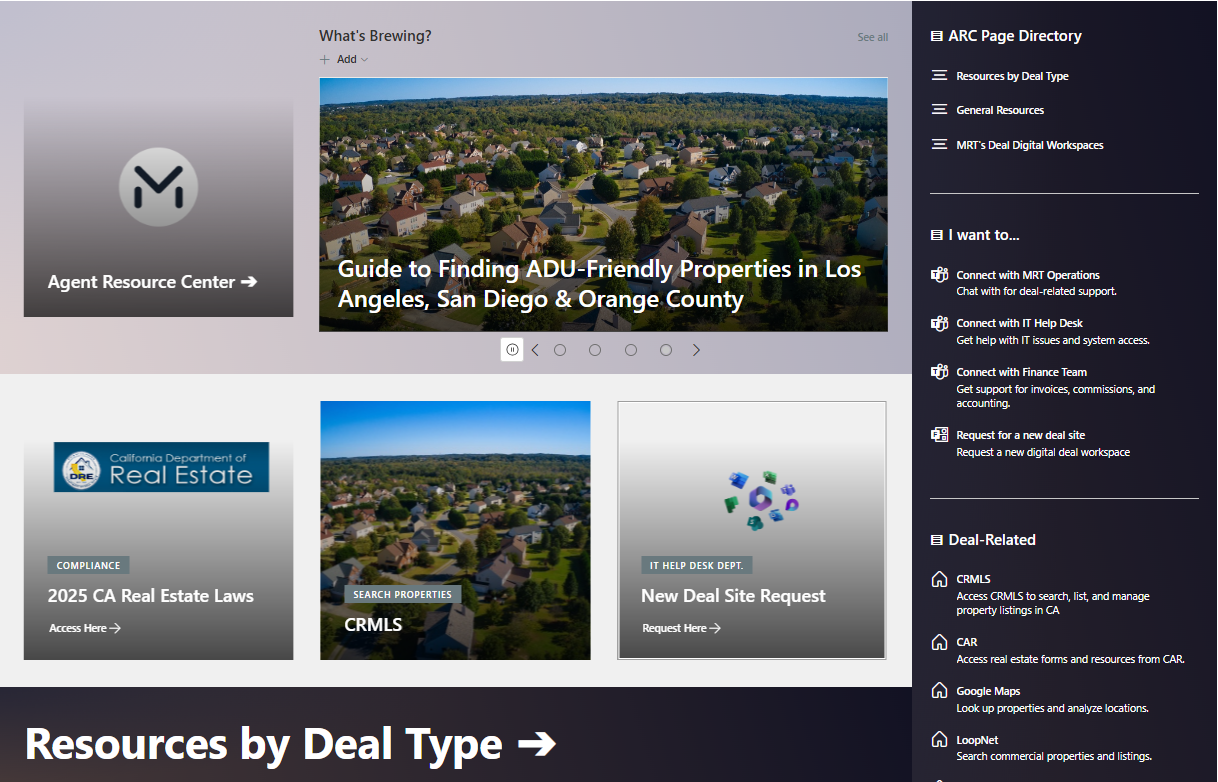This screenshot has width=1218, height=782.
Task: Click the M logo on Agent Resource Center
Action: 158,187
